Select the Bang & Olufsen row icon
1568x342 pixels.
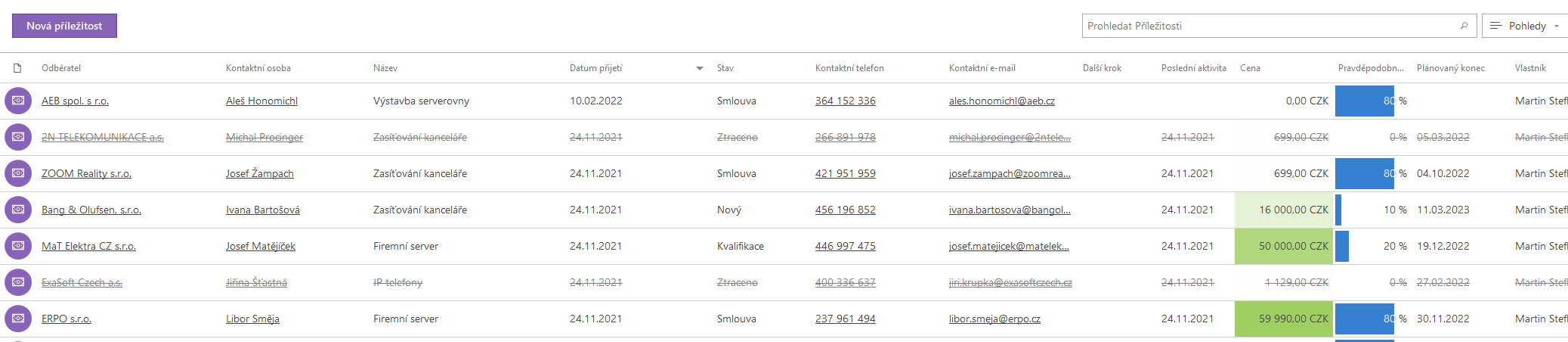pyautogui.click(x=18, y=210)
